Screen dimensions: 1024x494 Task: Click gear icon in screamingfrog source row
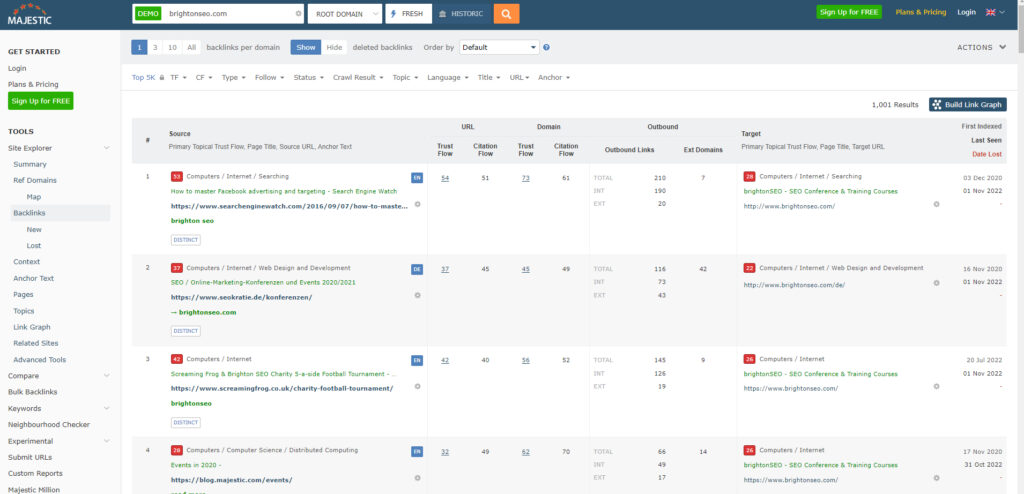click(417, 386)
